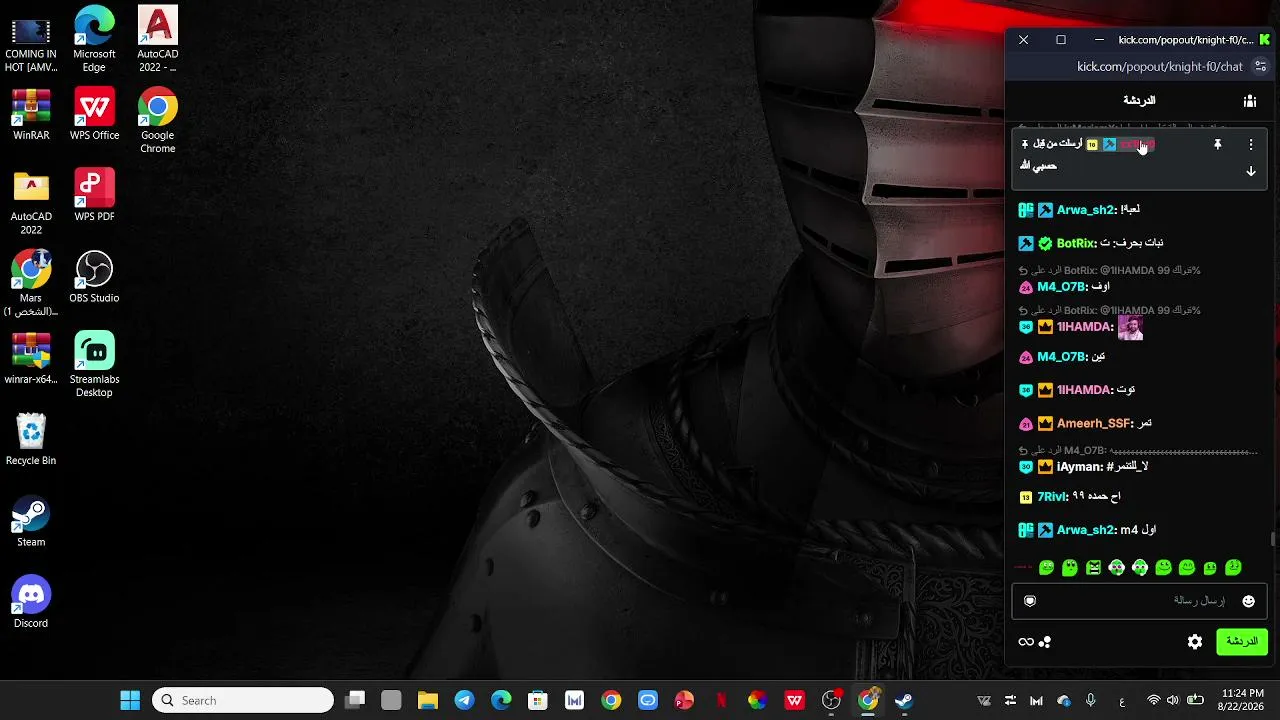Click the last green emote in quick row
Screen dimensions: 1280x720
(1233, 568)
